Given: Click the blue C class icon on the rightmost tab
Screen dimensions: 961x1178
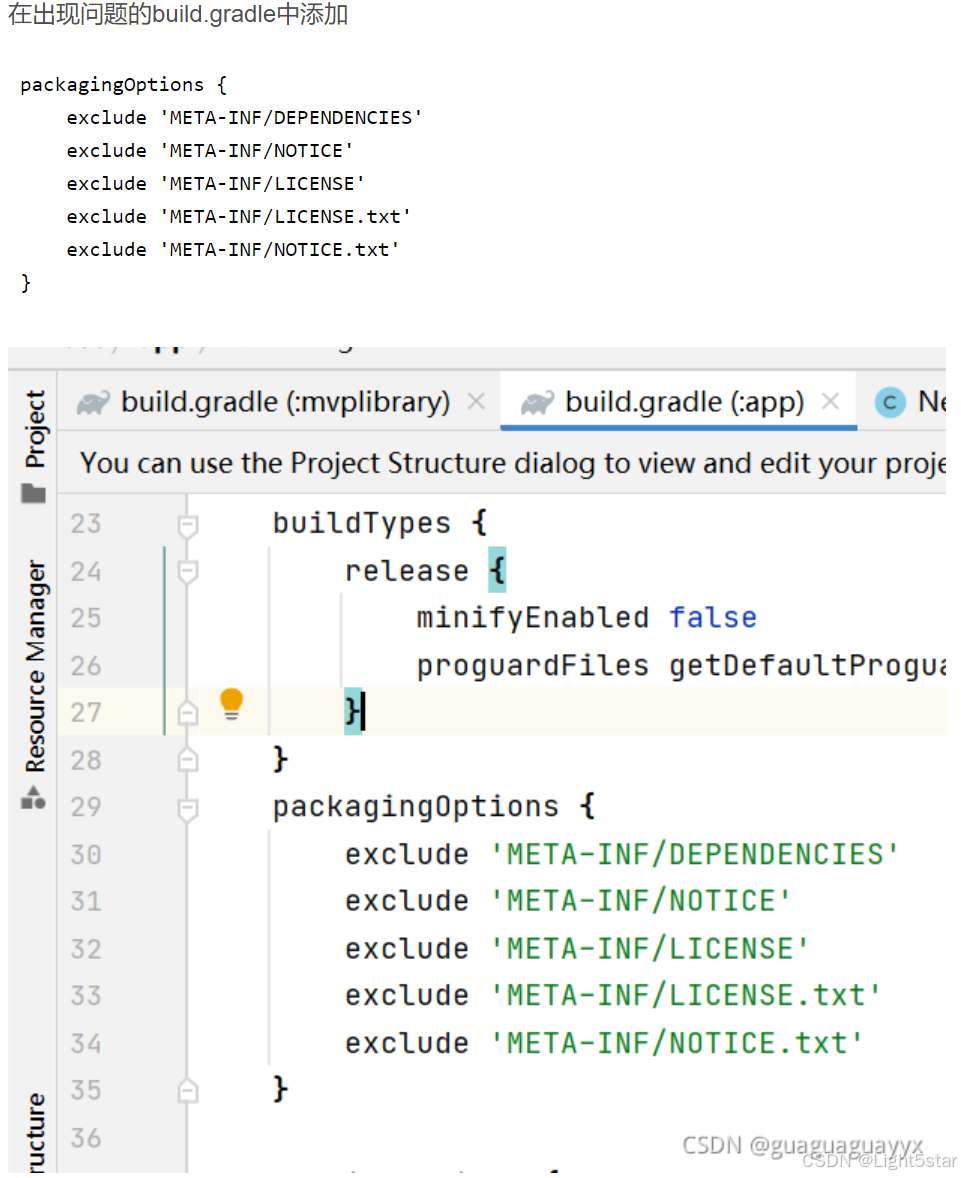Looking at the screenshot, I should point(889,402).
